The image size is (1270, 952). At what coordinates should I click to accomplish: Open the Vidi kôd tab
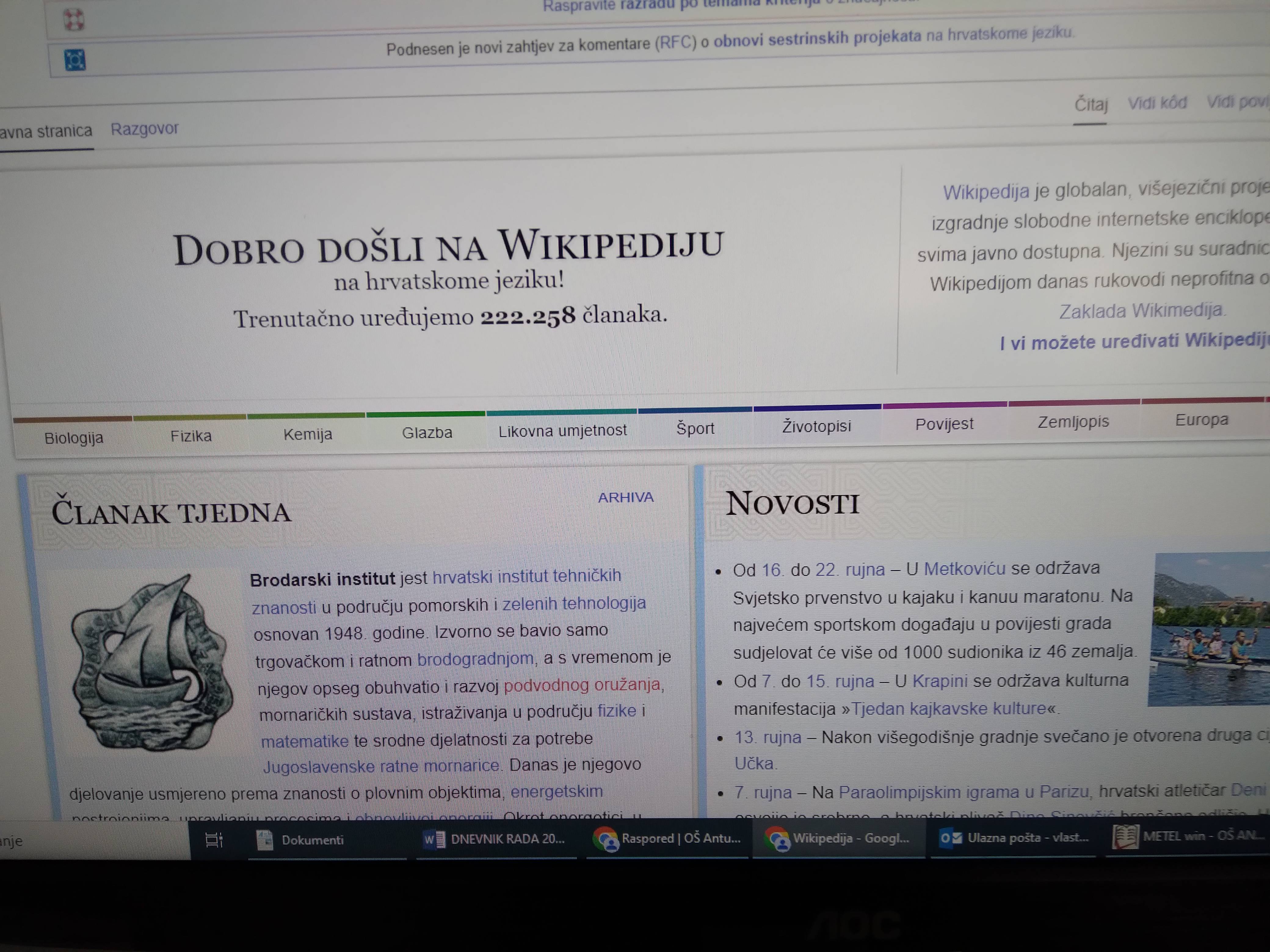pyautogui.click(x=1157, y=103)
